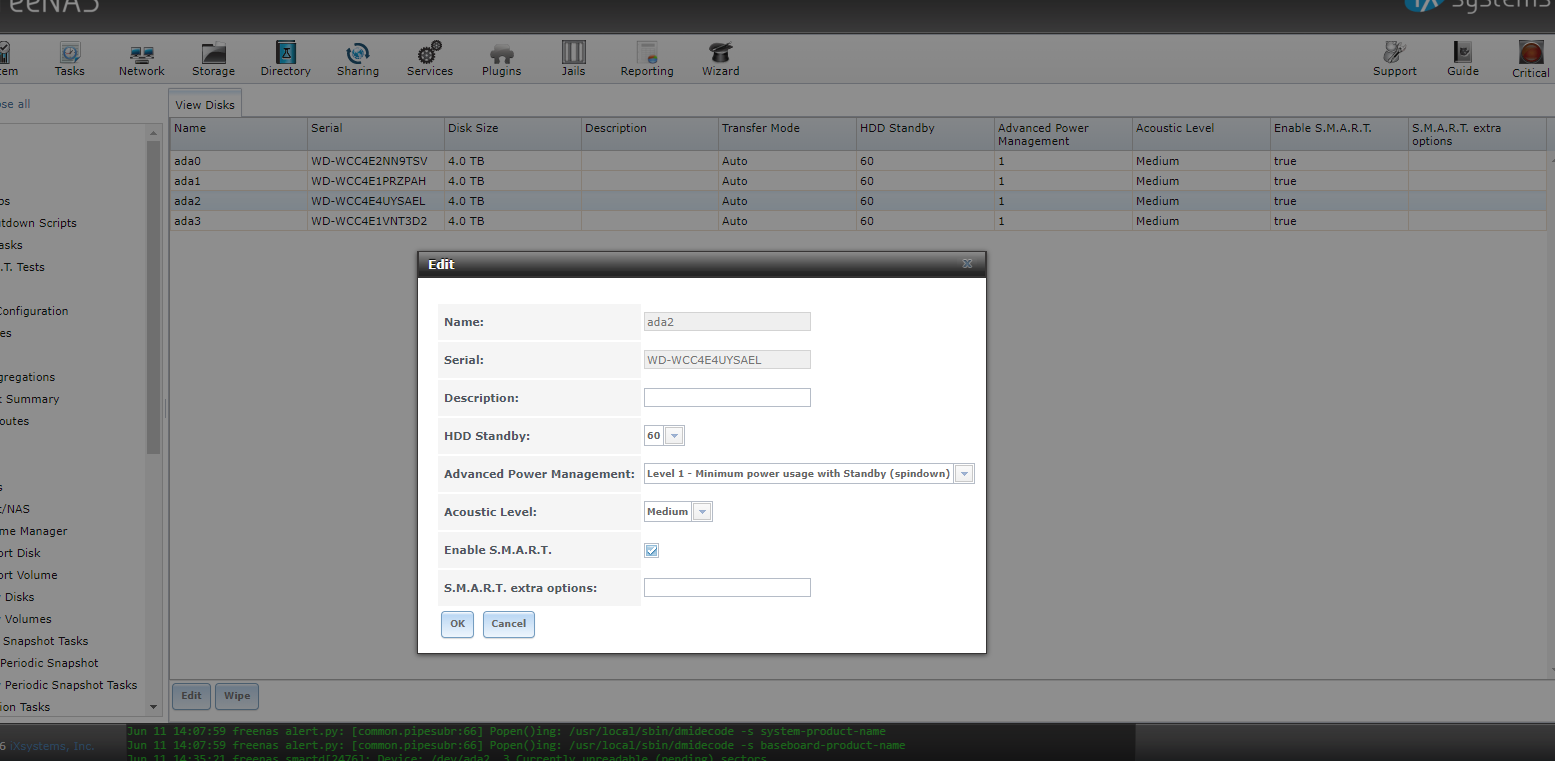Click the Description input field
Screen dimensions: 1555x761
727,398
